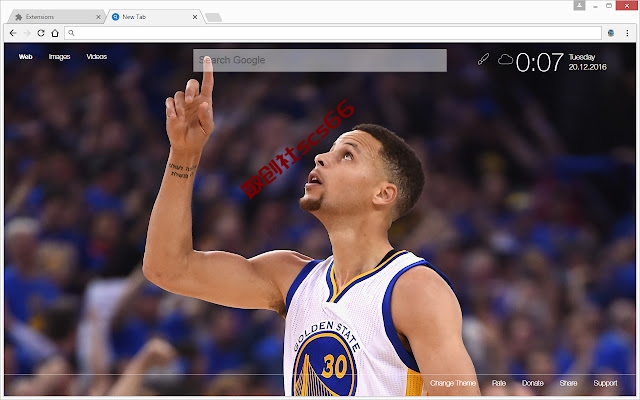Screen dimensions: 640x400
Task: Maximize the browser window
Action: click(x=609, y=6)
